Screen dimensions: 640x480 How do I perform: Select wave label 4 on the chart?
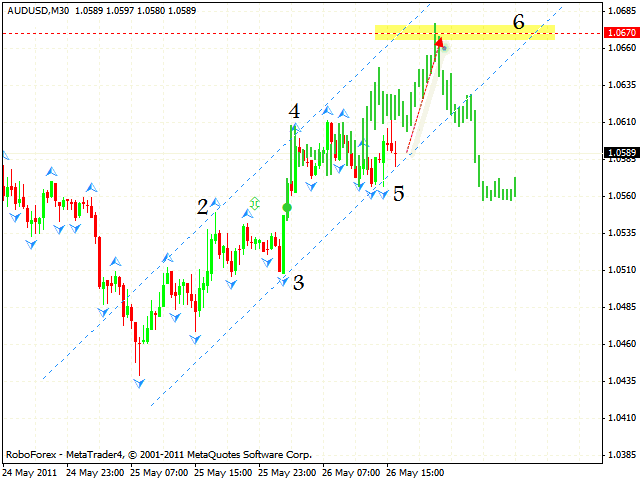tap(294, 111)
